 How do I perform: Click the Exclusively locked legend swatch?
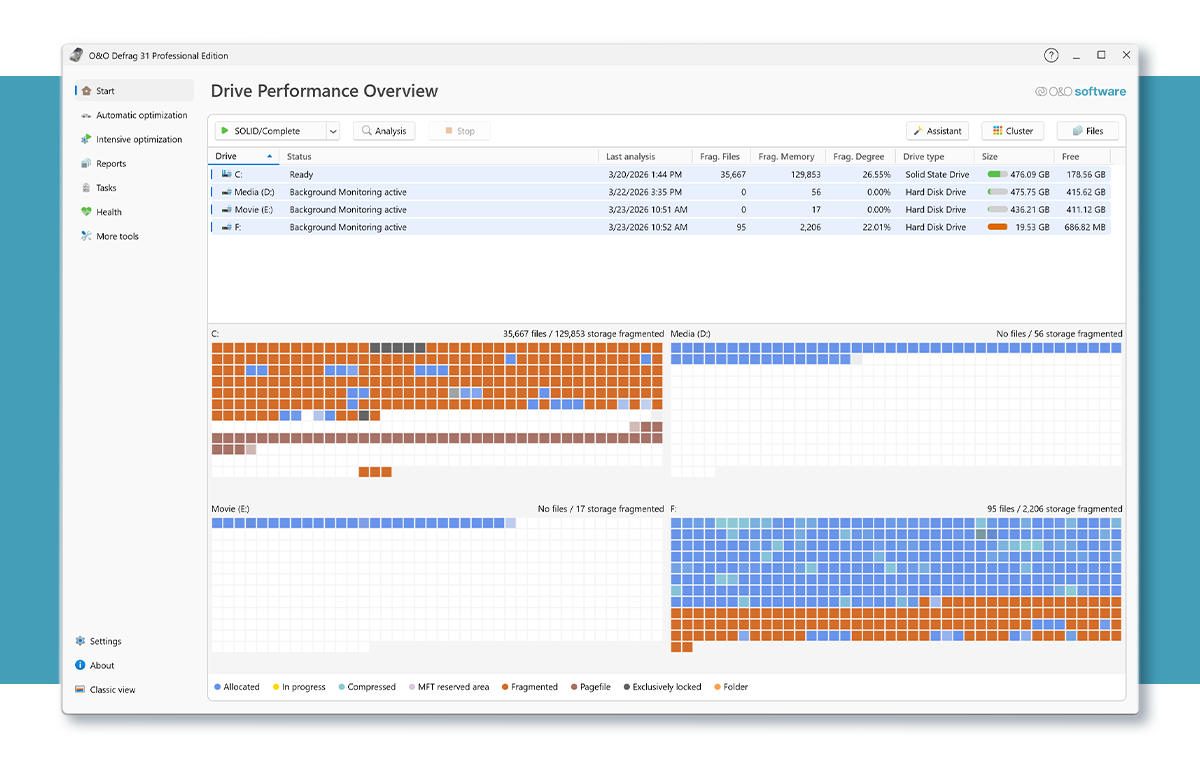[x=627, y=687]
